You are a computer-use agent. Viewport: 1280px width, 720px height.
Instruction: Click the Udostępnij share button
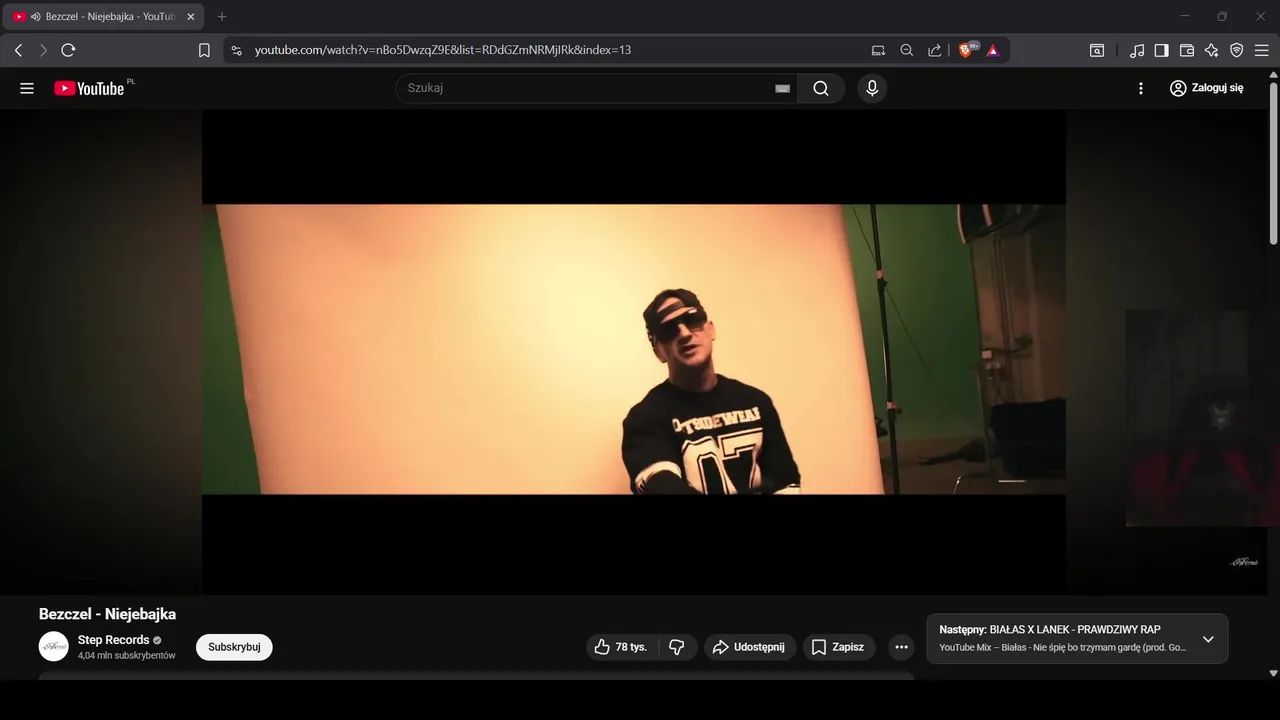click(750, 647)
